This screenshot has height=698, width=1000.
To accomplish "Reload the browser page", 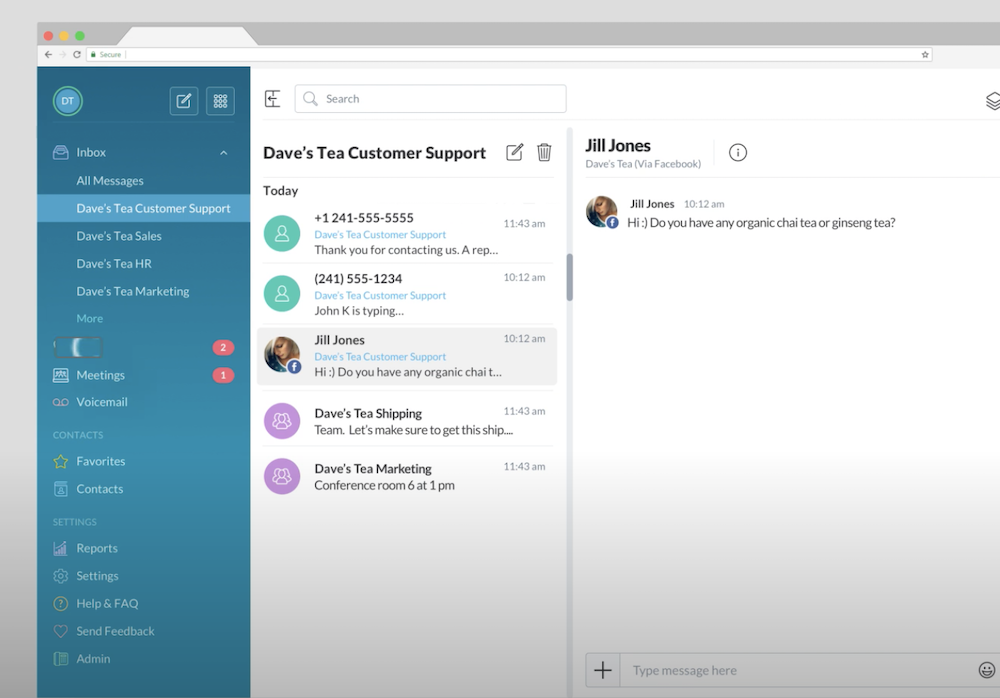I will coord(77,54).
